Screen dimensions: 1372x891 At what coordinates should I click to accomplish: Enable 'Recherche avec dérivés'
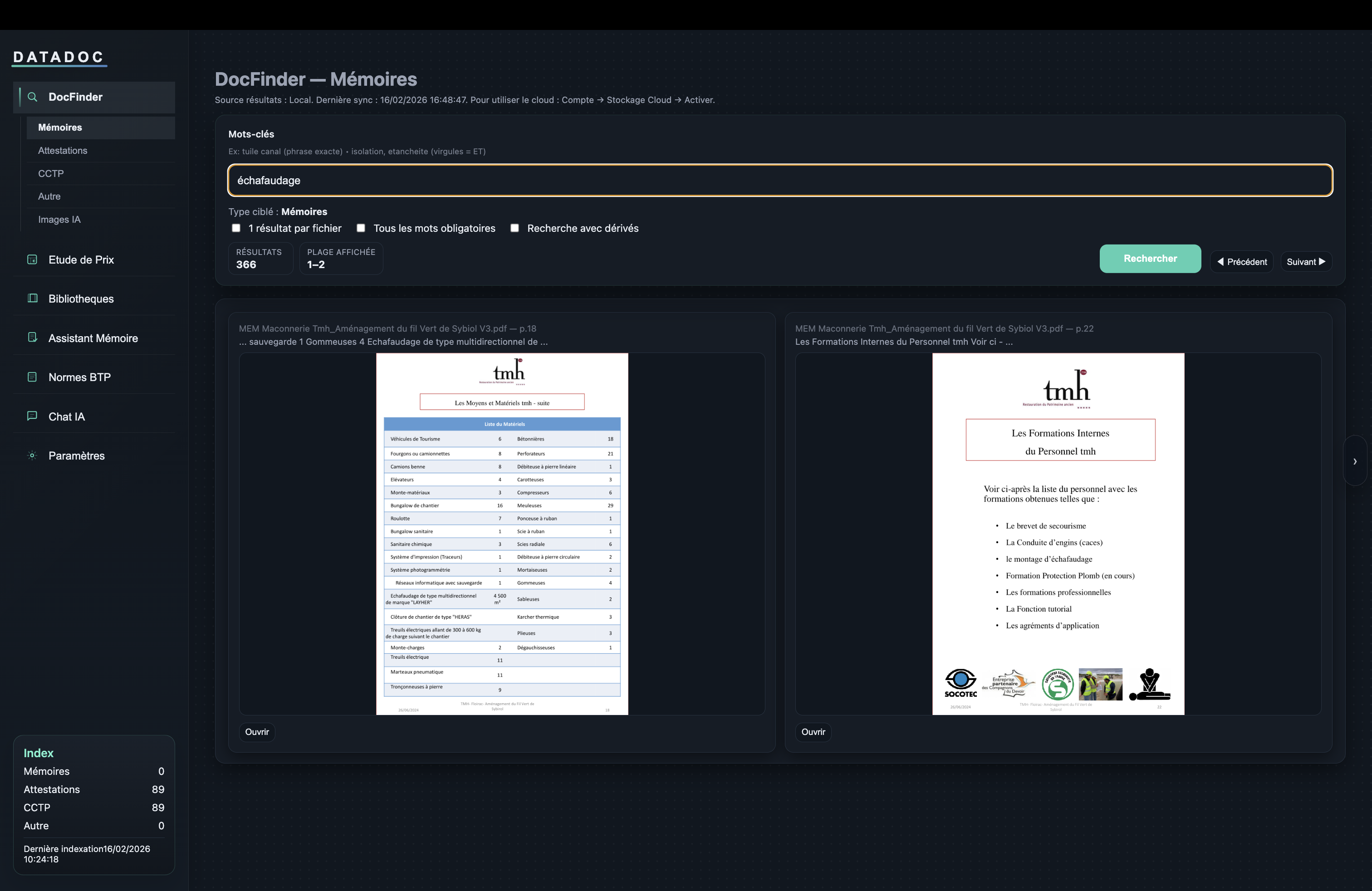point(514,228)
